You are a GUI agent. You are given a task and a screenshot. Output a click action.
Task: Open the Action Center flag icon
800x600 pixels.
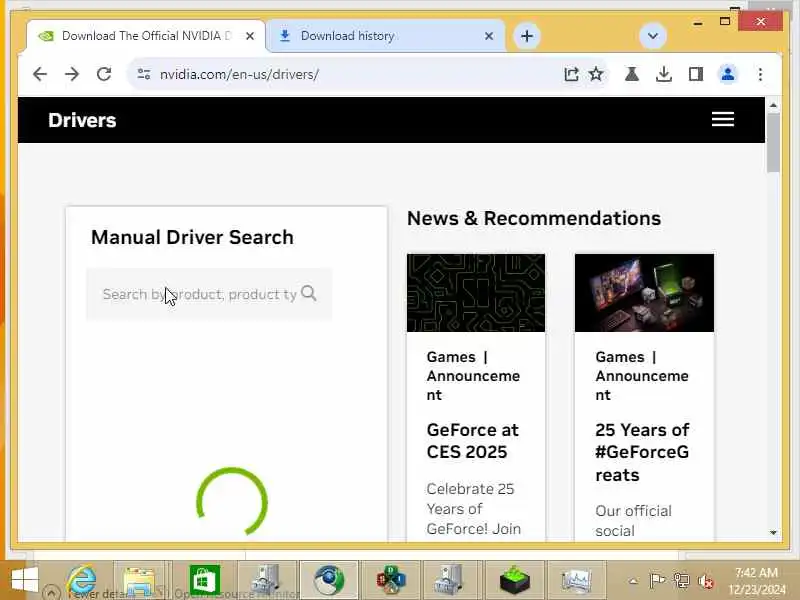point(657,581)
